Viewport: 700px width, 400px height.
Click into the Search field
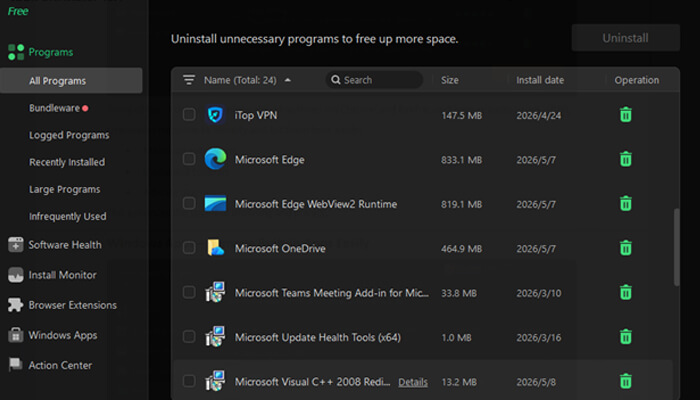(x=374, y=80)
